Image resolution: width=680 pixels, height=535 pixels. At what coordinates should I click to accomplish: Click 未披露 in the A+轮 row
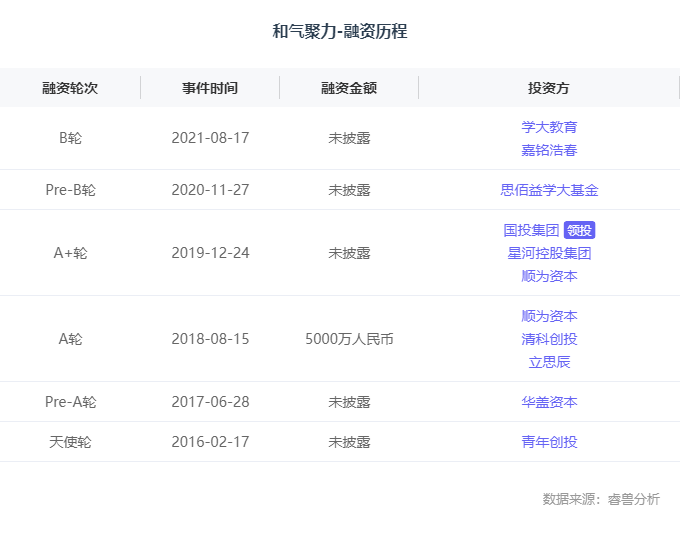tap(349, 253)
